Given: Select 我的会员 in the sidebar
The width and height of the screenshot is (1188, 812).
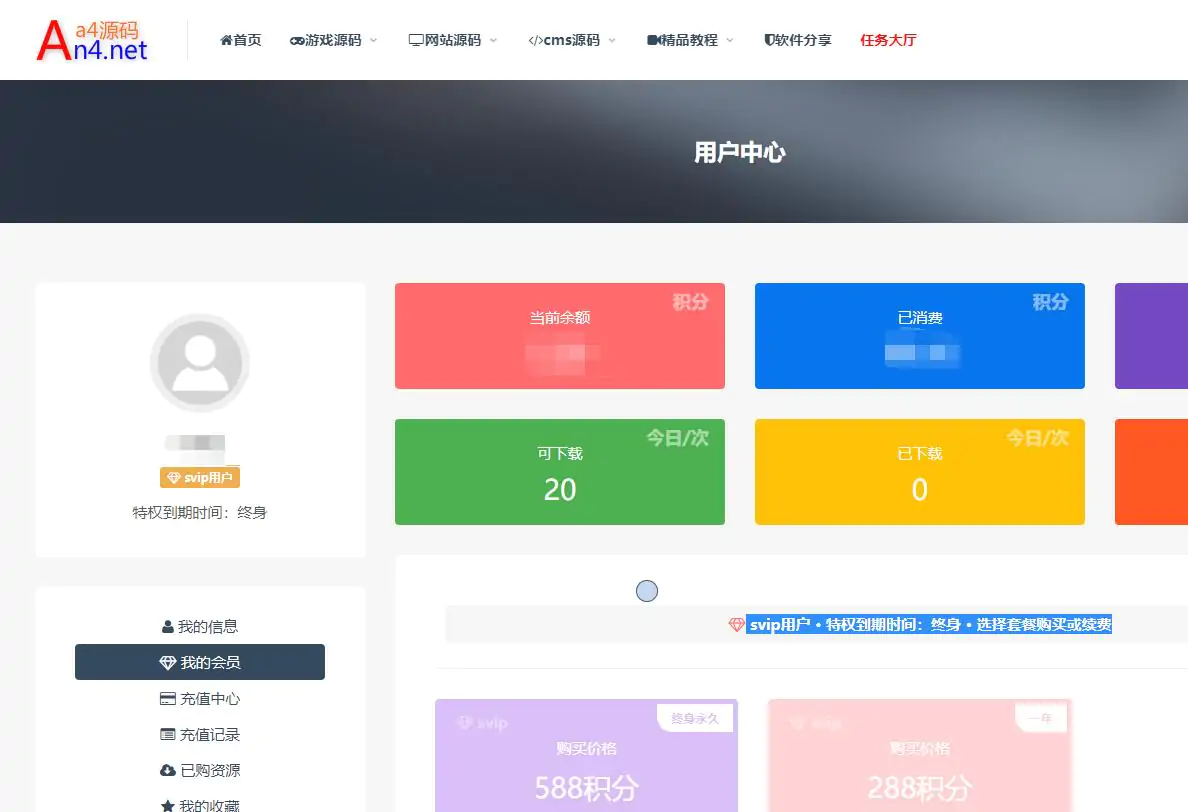Looking at the screenshot, I should click(200, 662).
